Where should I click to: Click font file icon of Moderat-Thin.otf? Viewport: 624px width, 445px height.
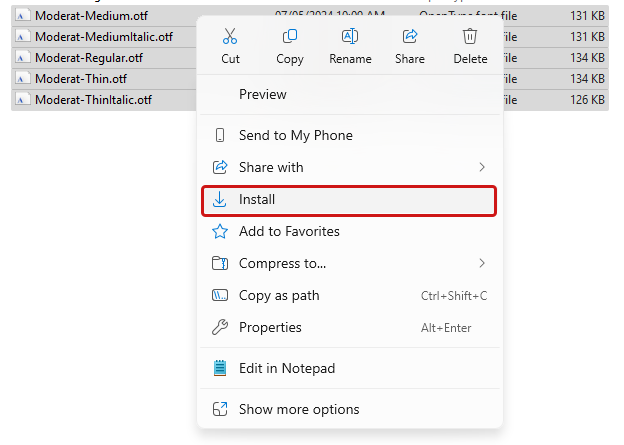pos(22,79)
